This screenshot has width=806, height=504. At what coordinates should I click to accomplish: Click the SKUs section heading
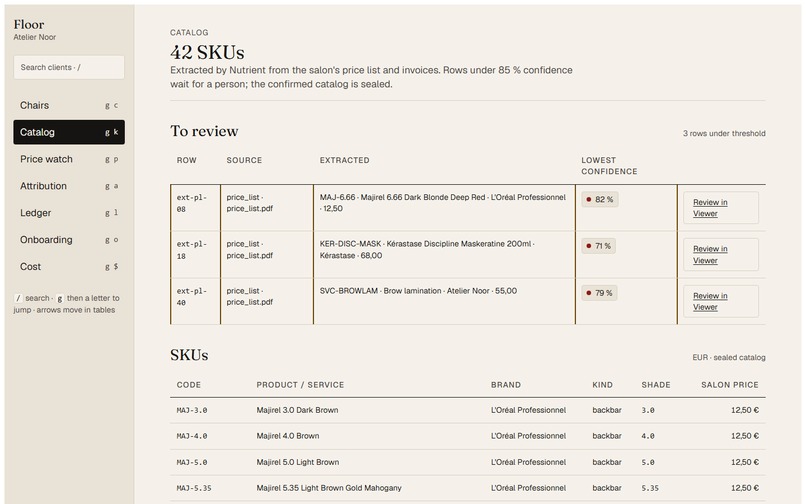pos(189,355)
